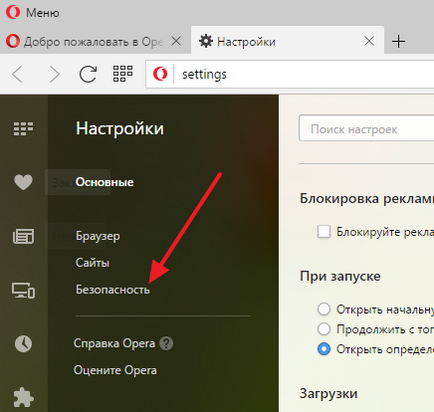Click the Speed Dial grid icon in toolbar
This screenshot has height=412, width=434.
click(123, 74)
